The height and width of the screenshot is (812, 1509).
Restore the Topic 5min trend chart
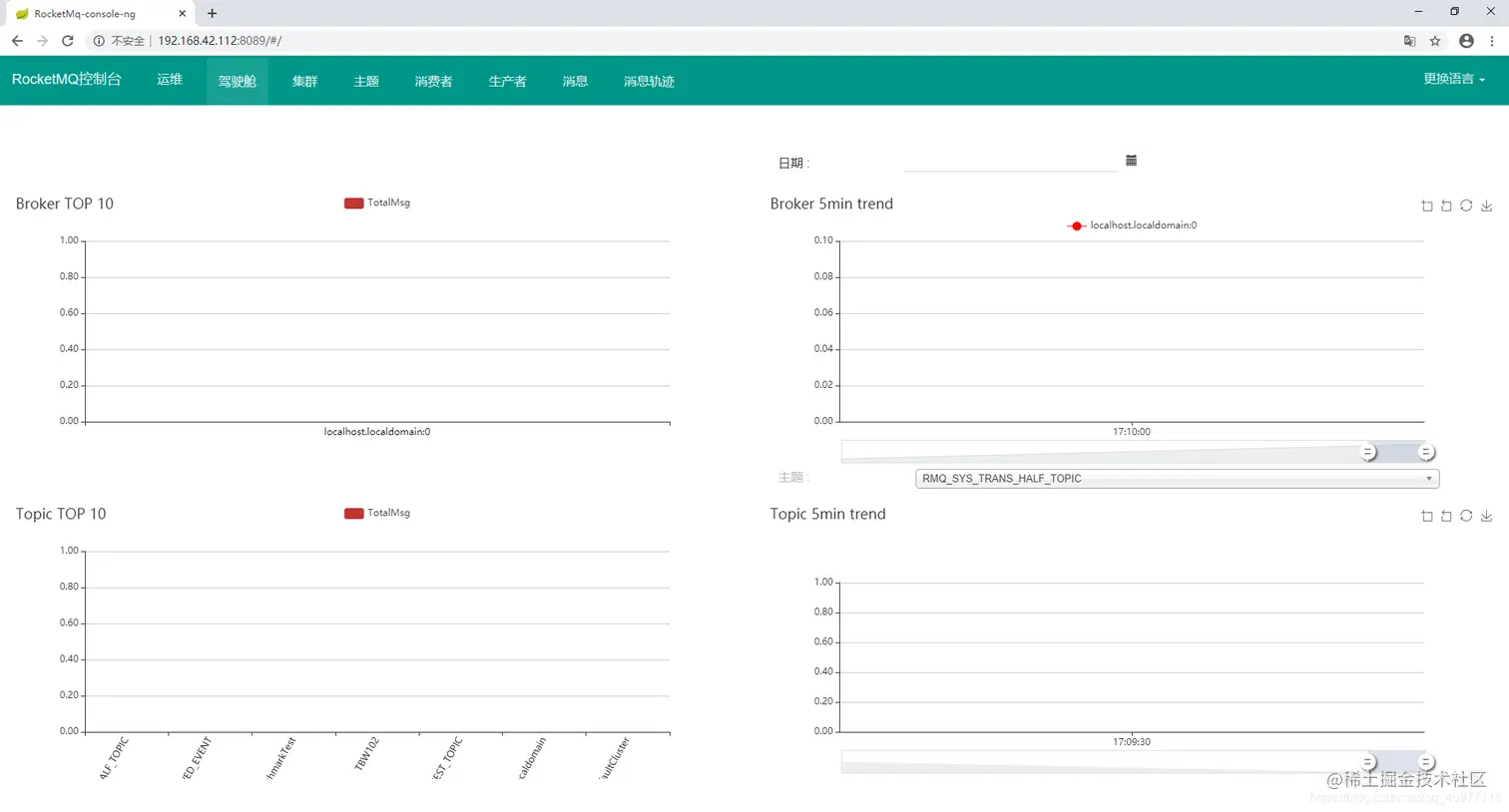pyautogui.click(x=1466, y=516)
